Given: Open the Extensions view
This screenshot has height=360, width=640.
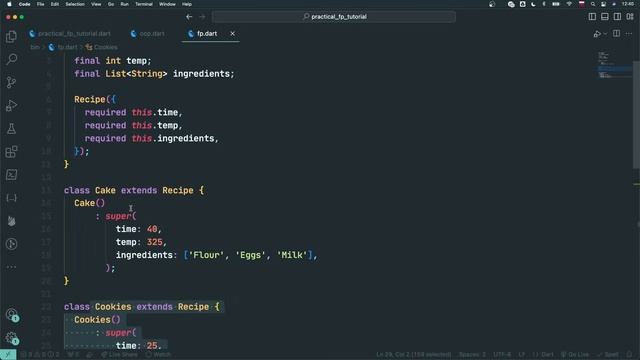Looking at the screenshot, I should click(11, 152).
